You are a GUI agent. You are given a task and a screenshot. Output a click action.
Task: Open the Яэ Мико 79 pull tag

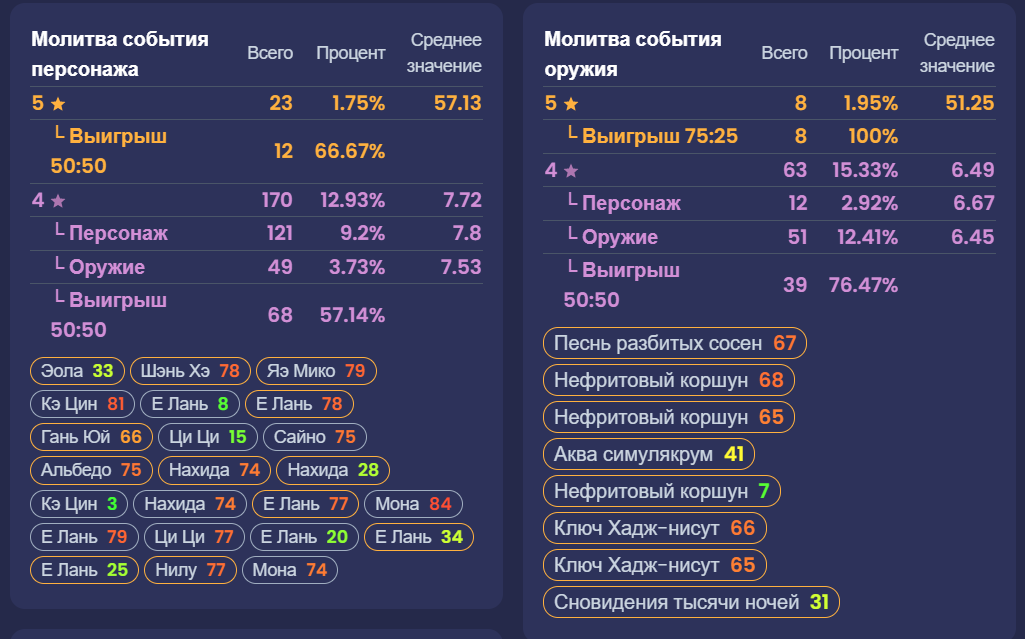(316, 371)
